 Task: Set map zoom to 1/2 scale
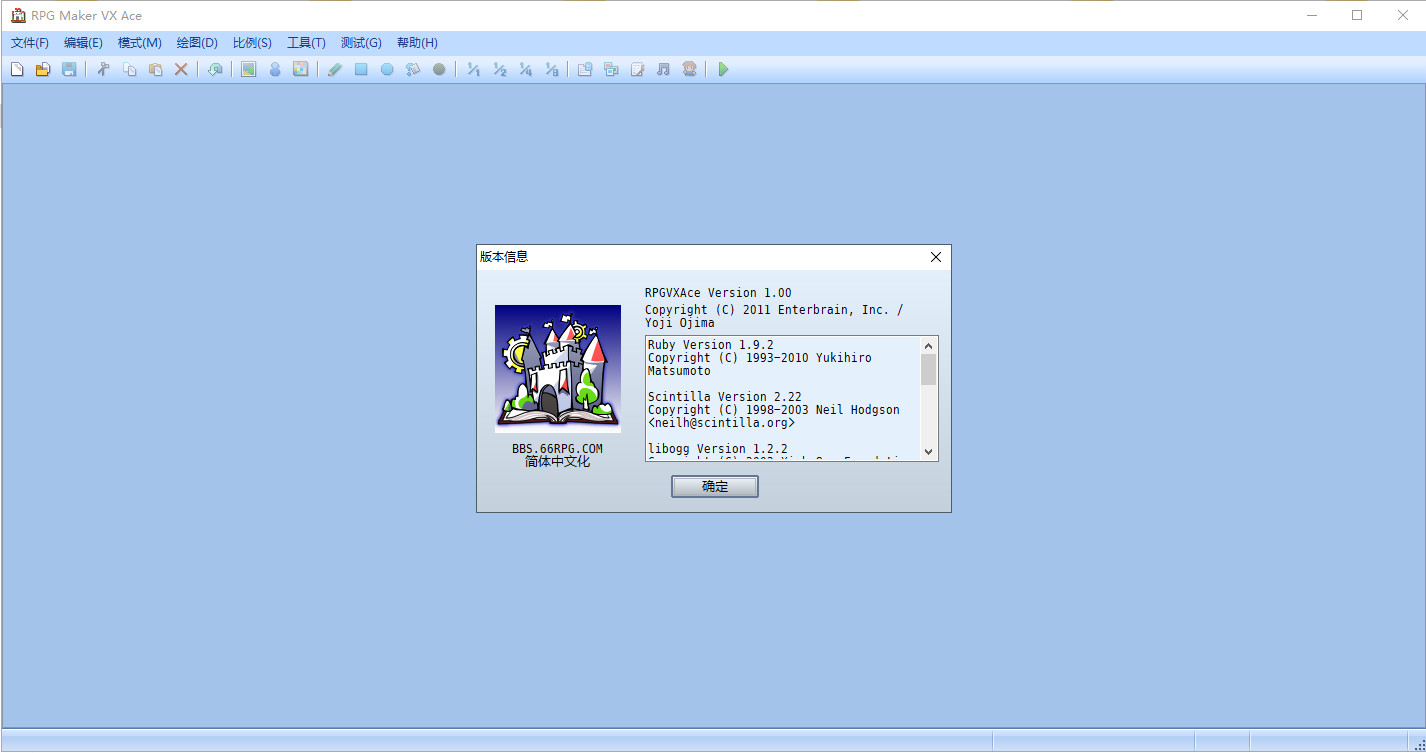(499, 69)
